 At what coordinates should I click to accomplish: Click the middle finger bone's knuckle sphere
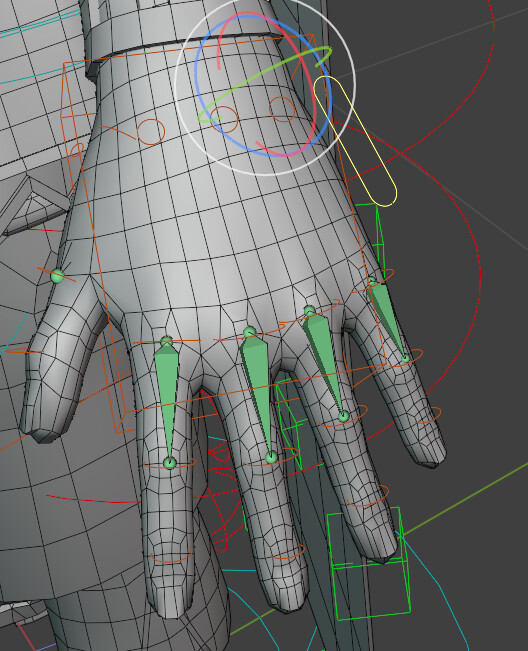249,332
